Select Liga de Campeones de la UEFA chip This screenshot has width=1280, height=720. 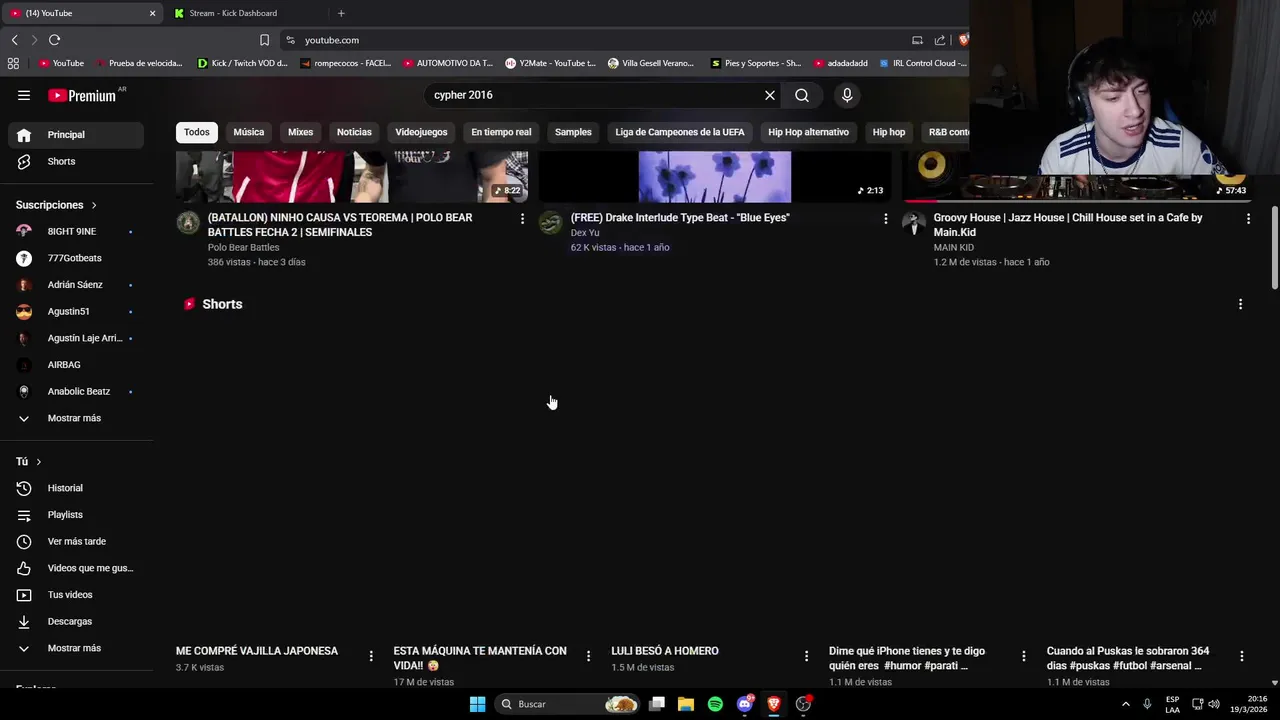pyautogui.click(x=680, y=132)
